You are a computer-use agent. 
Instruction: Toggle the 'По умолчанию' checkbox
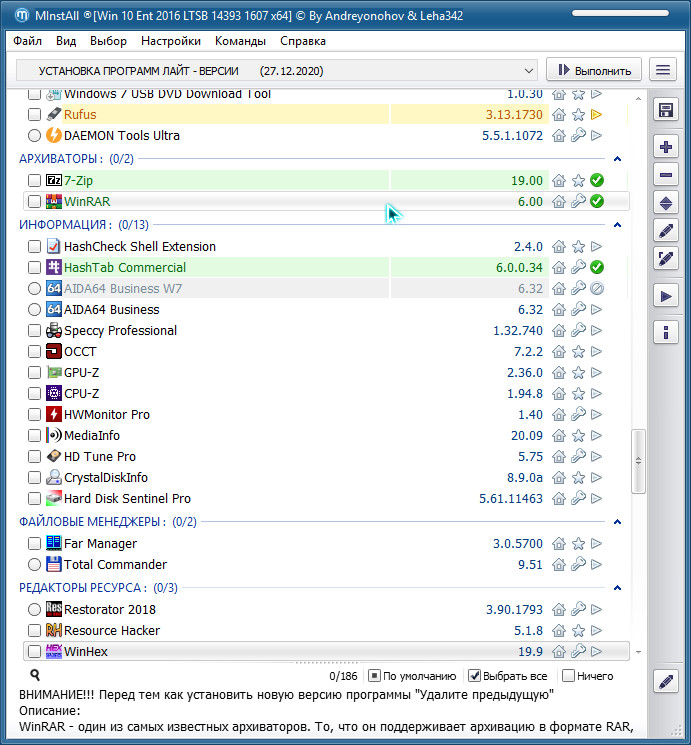tap(374, 676)
